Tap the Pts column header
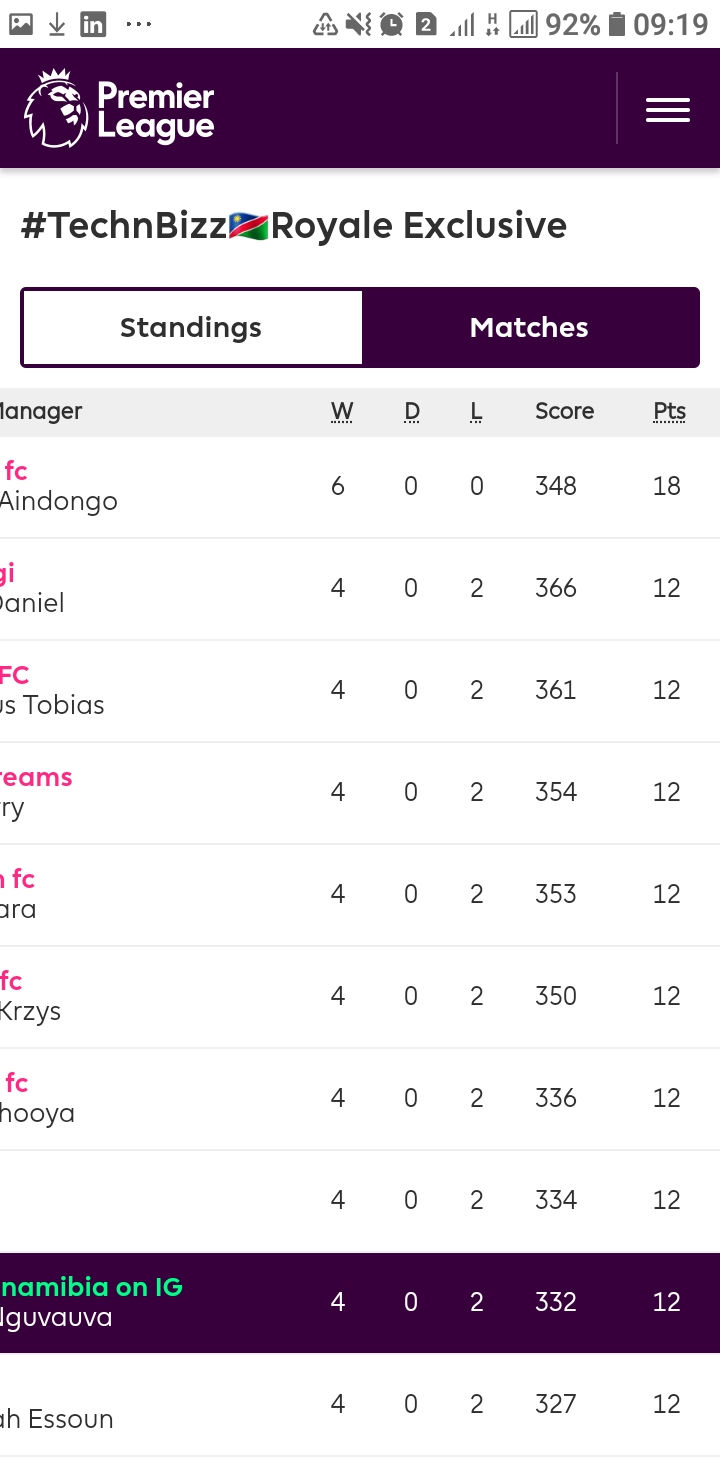Viewport: 720px width, 1480px height. point(669,411)
